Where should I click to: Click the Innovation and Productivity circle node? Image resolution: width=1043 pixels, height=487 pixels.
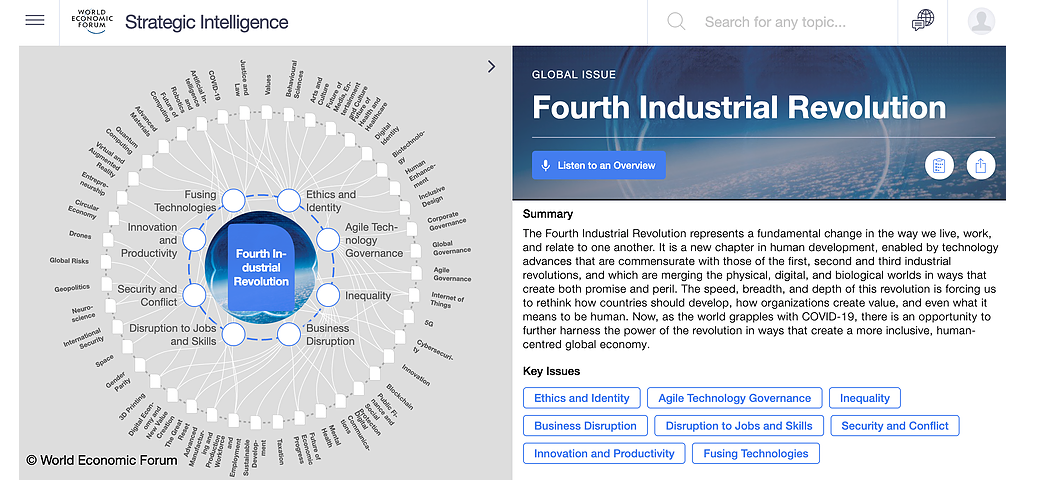[194, 240]
